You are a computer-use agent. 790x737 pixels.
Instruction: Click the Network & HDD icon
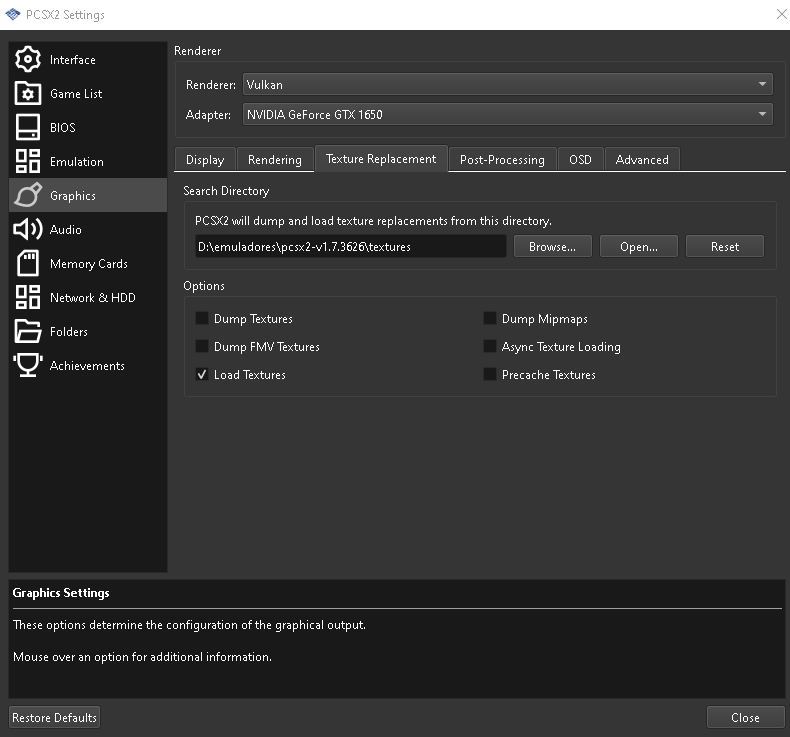pyautogui.click(x=28, y=297)
